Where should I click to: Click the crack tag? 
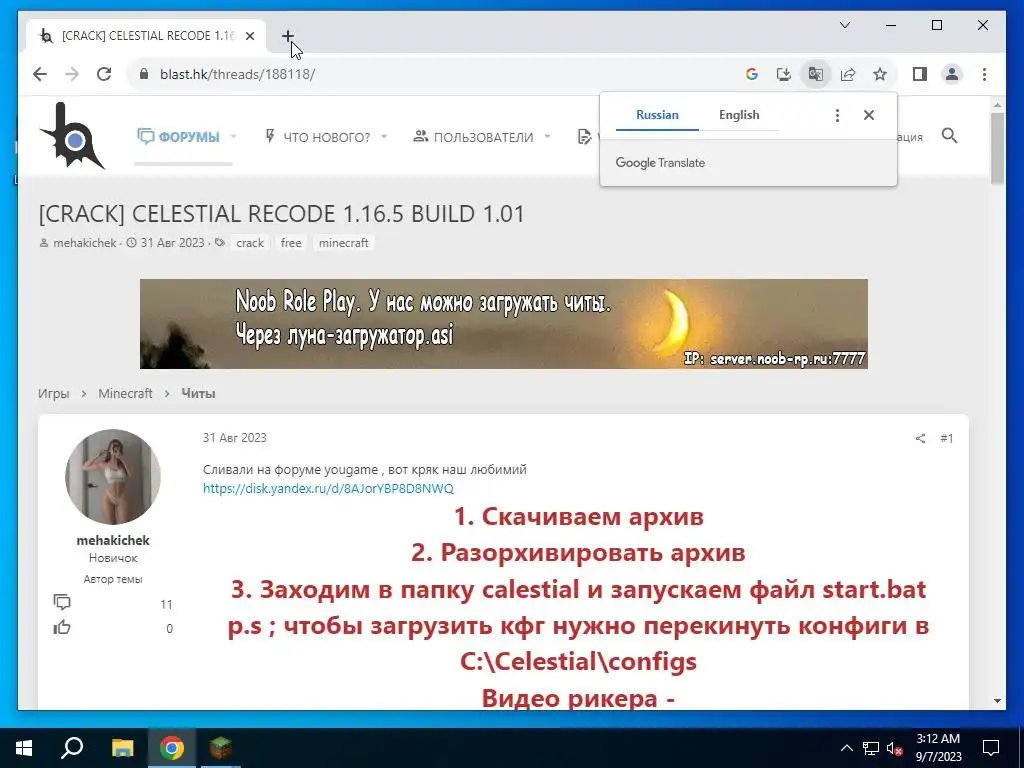pos(250,243)
